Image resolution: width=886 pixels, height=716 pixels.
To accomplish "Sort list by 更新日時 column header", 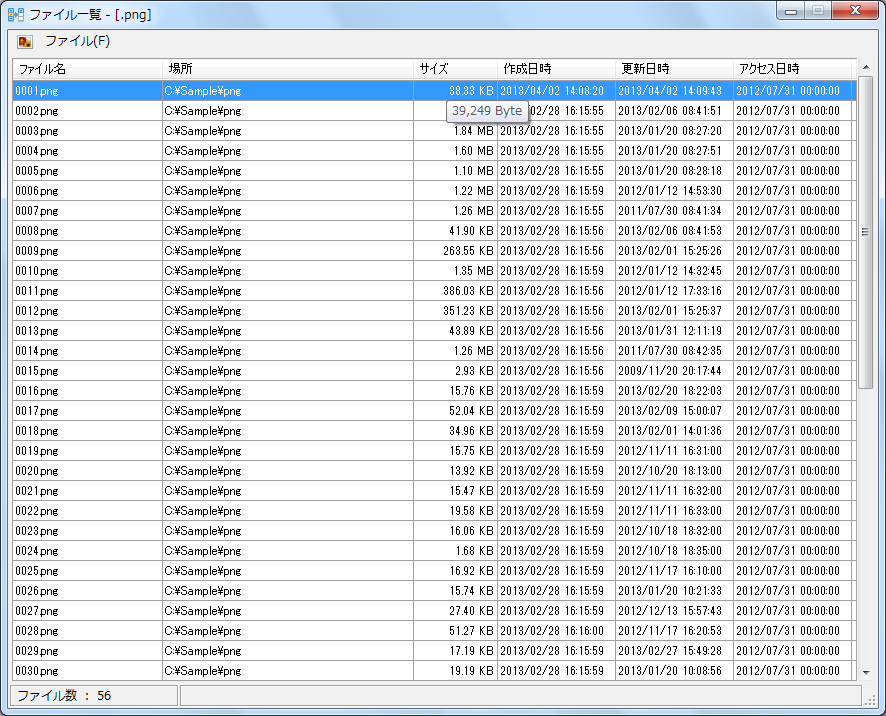I will [645, 69].
